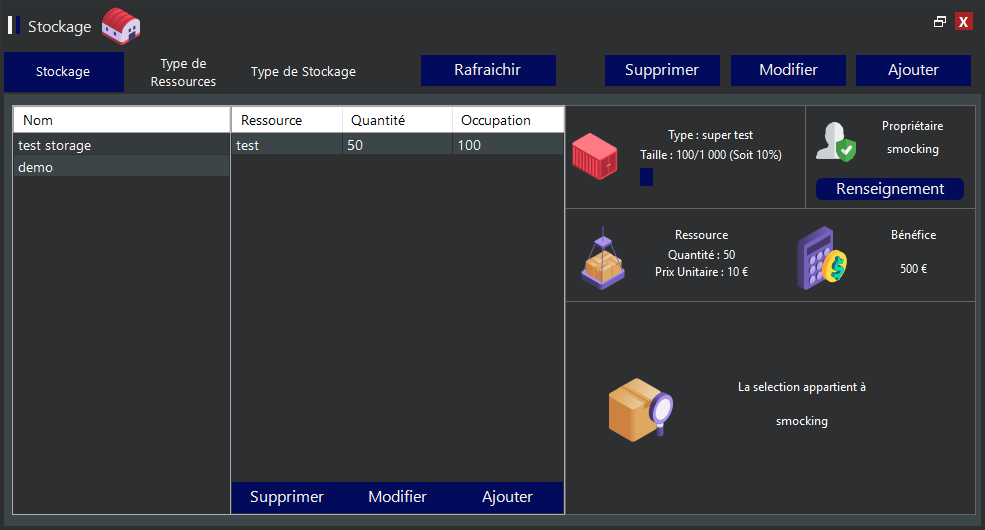Click Supprimer below the resource table
Viewport: 985px width, 530px height.
286,497
